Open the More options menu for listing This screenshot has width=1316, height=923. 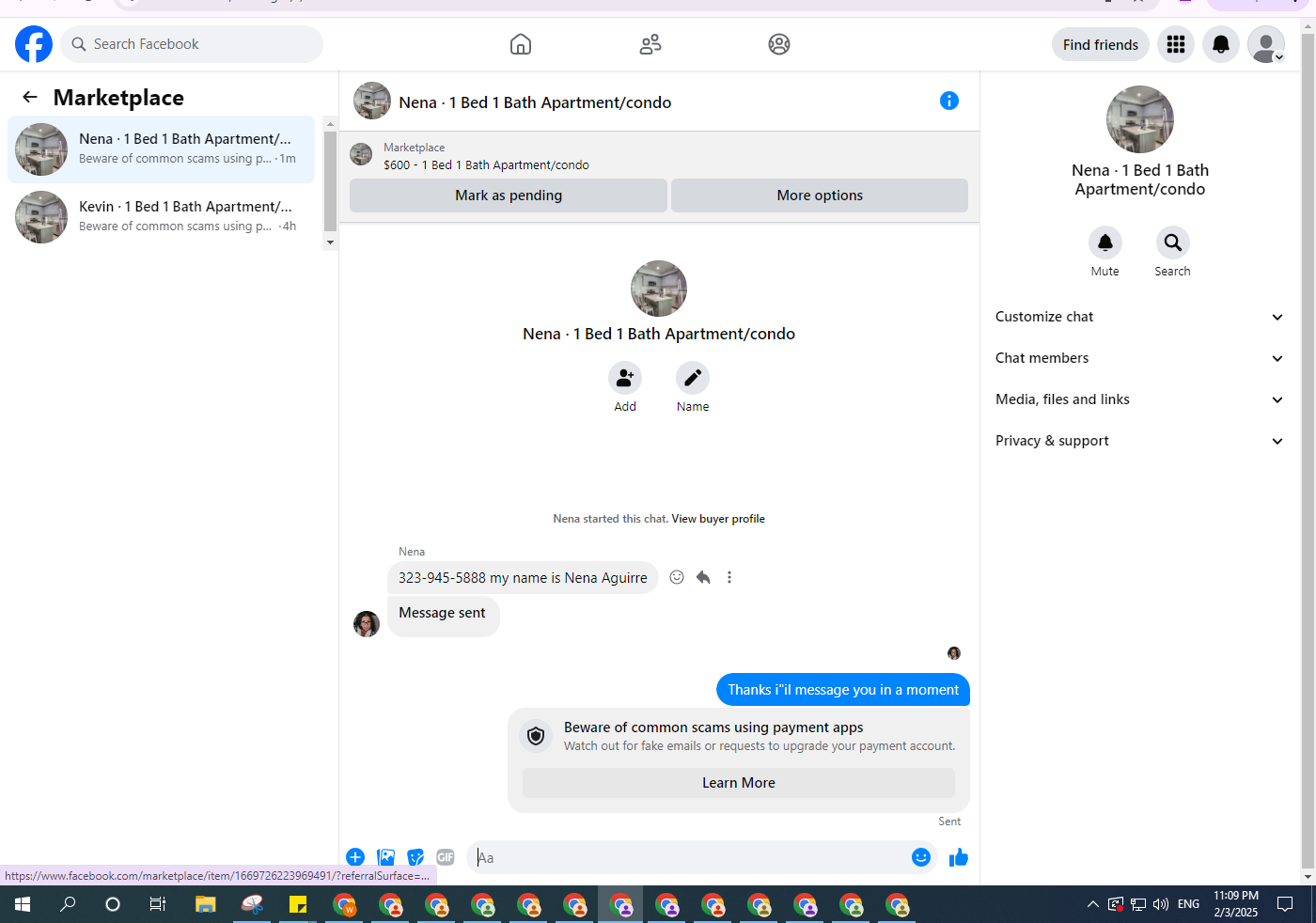(x=820, y=196)
